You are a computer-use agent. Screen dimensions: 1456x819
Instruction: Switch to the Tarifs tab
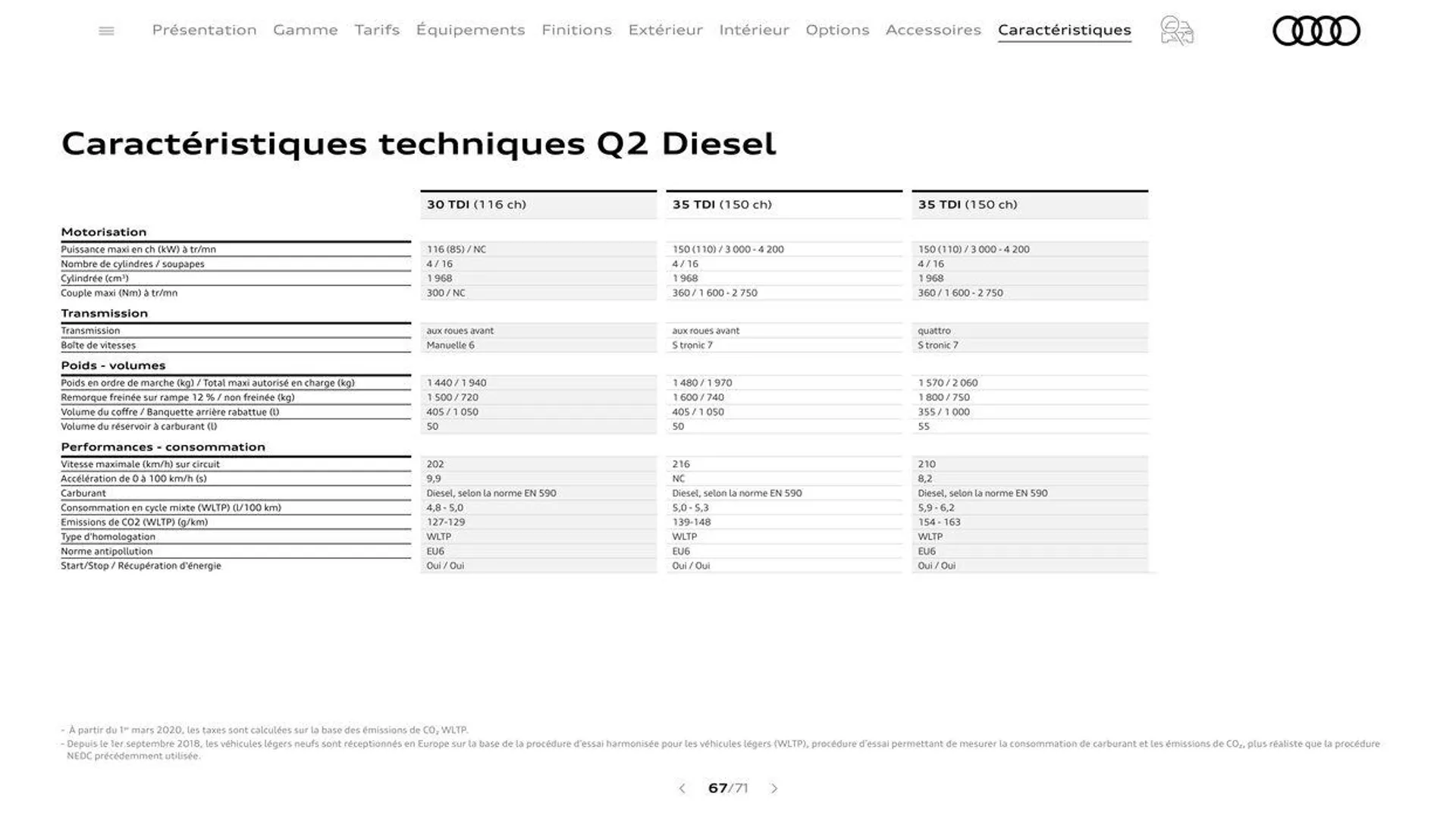377,30
